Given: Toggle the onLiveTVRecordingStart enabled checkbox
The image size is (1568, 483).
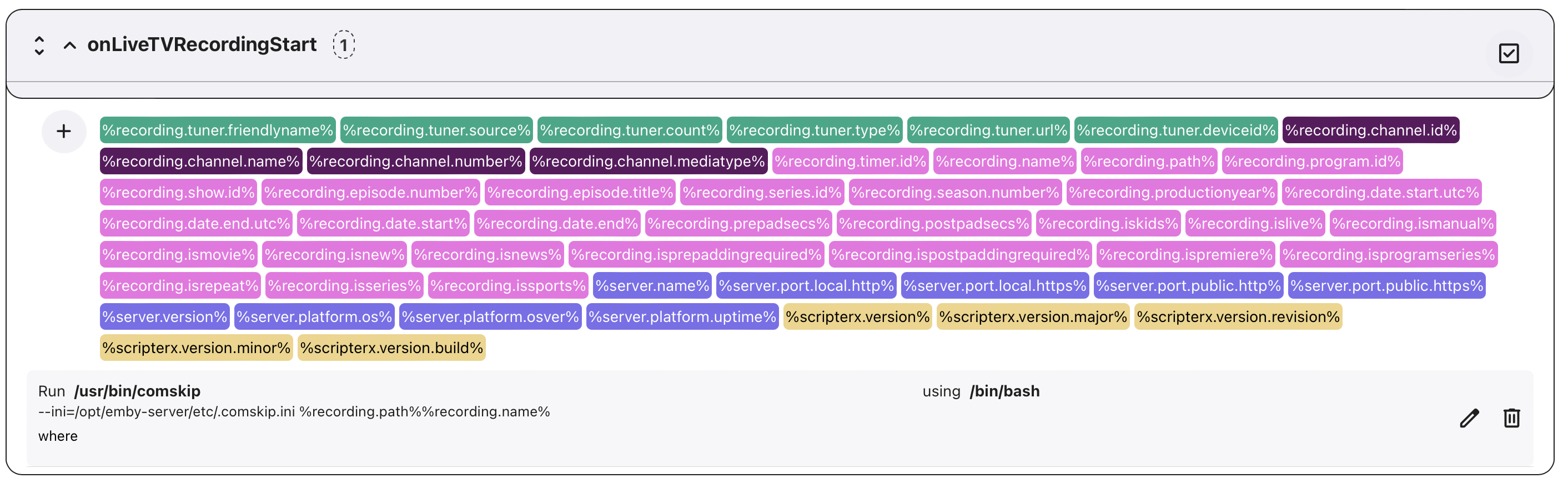Looking at the screenshot, I should (x=1509, y=53).
